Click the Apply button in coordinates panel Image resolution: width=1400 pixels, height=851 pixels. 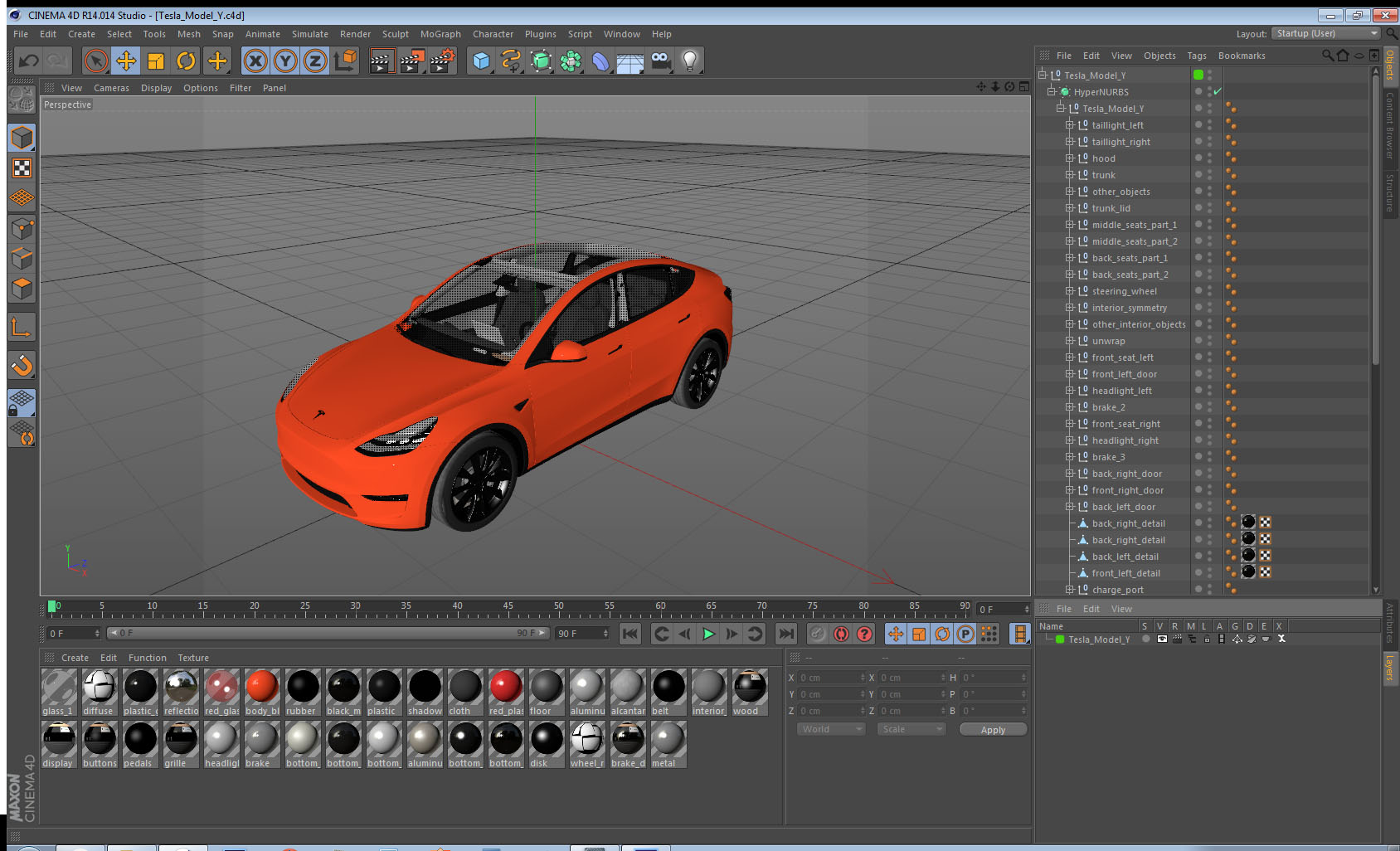pyautogui.click(x=993, y=730)
